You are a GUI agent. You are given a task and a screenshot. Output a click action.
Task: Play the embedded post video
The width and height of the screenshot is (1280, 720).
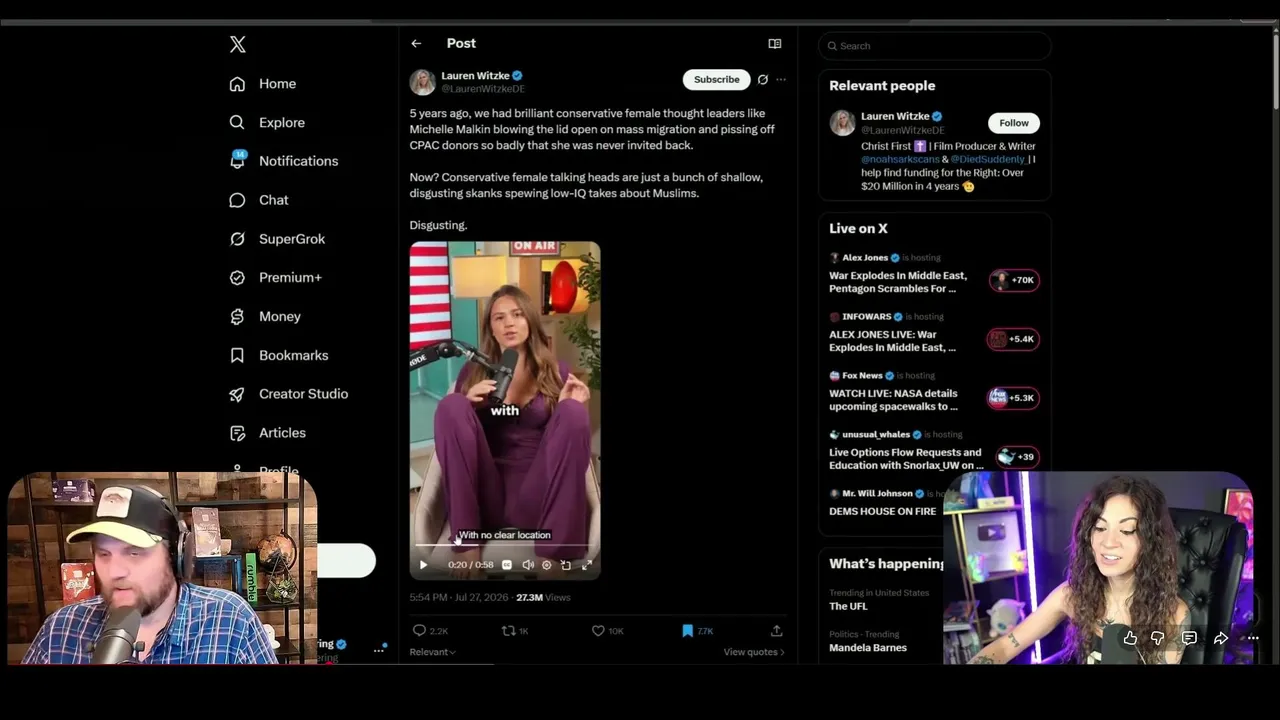tap(423, 565)
